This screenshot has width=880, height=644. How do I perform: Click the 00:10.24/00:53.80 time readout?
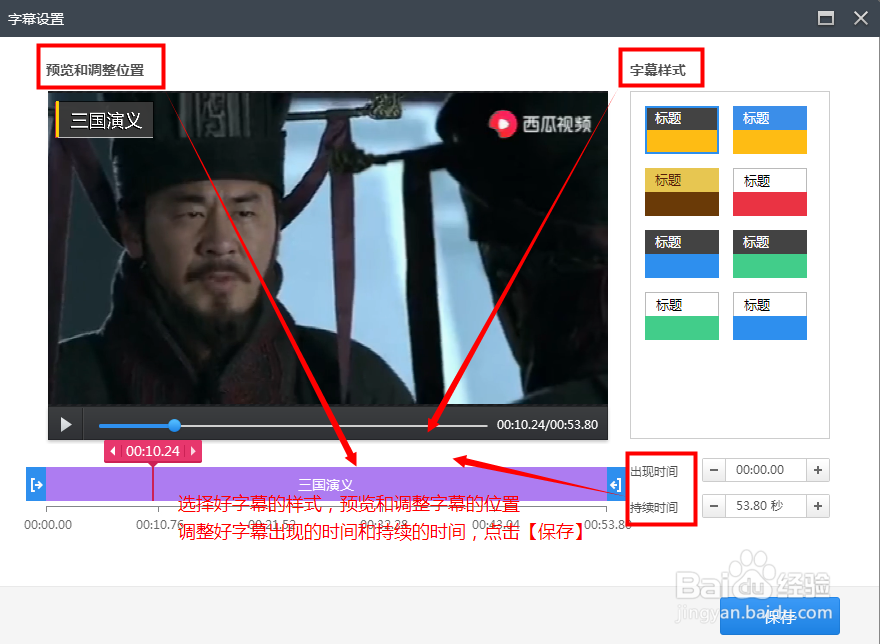point(547,425)
